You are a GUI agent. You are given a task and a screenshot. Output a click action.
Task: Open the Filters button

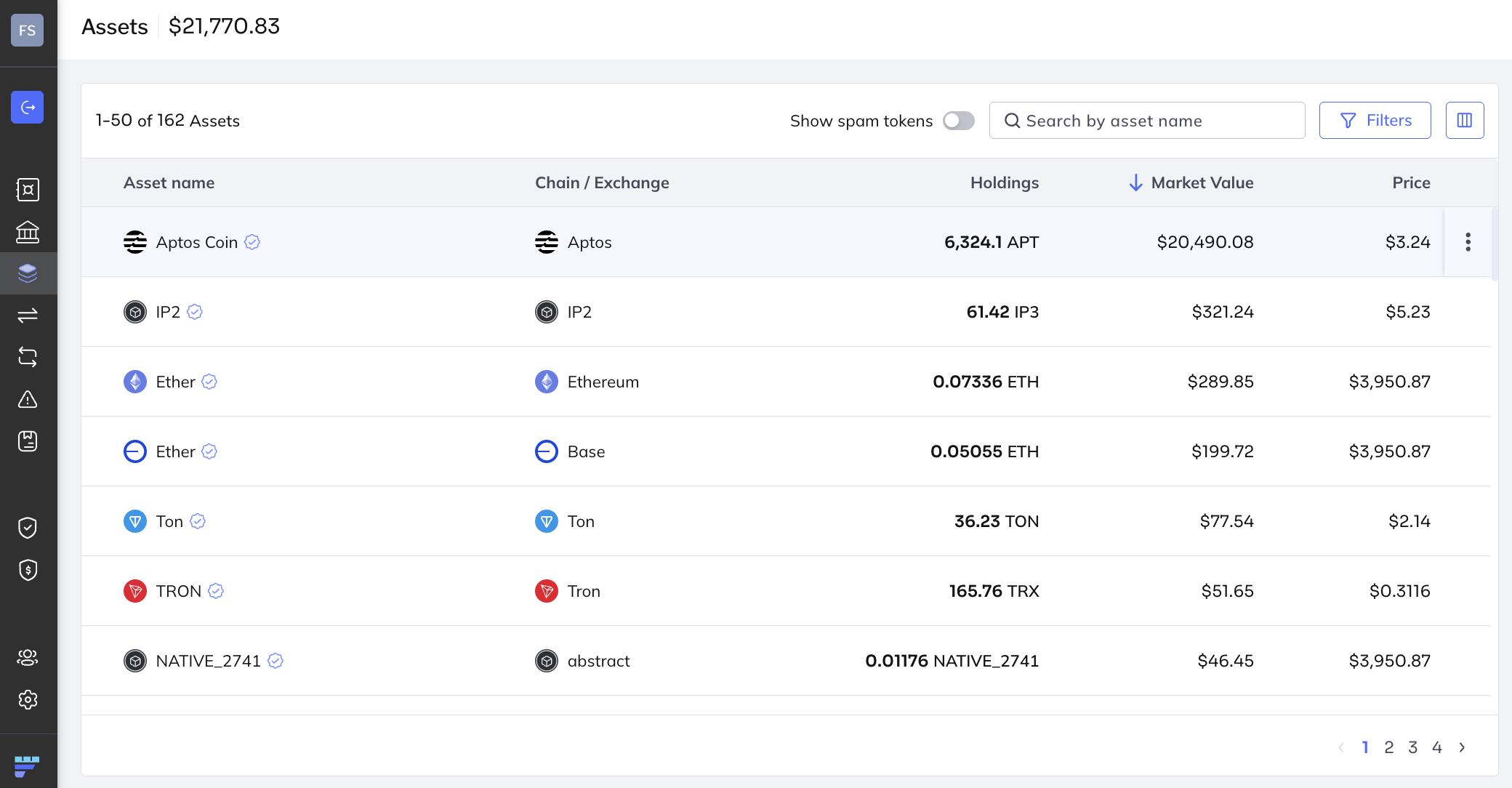pyautogui.click(x=1375, y=121)
